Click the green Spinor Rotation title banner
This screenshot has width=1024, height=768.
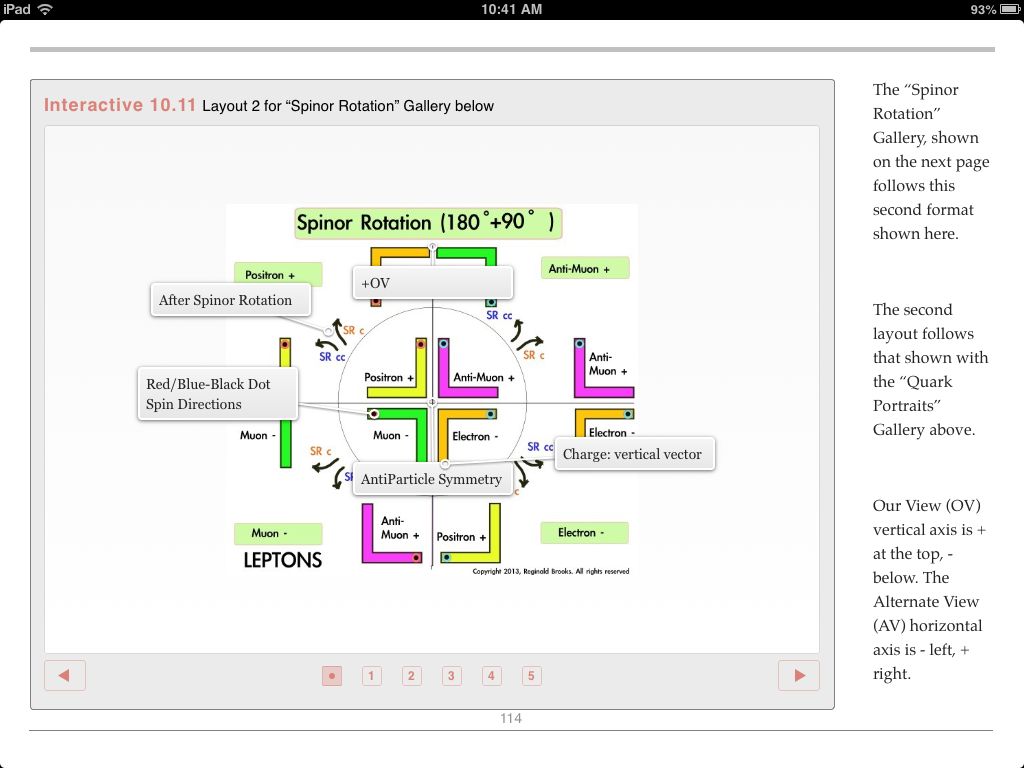tap(428, 222)
